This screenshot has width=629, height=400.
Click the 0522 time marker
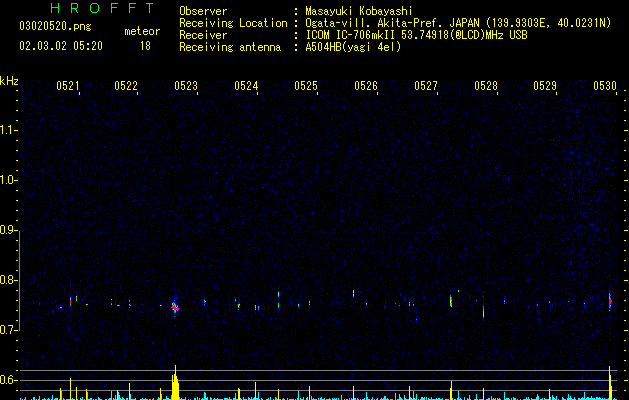pyautogui.click(x=126, y=86)
